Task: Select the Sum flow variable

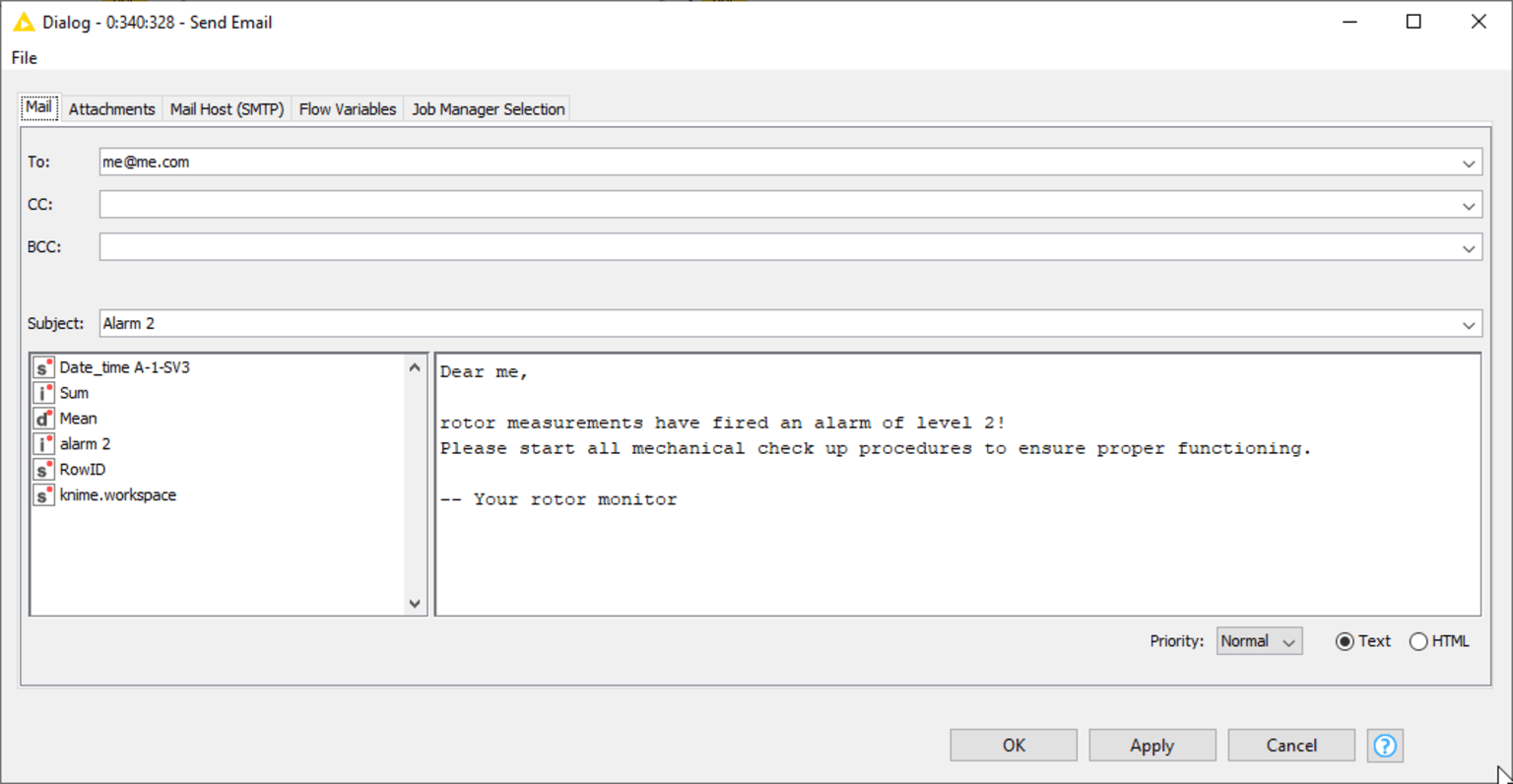Action: click(x=74, y=393)
